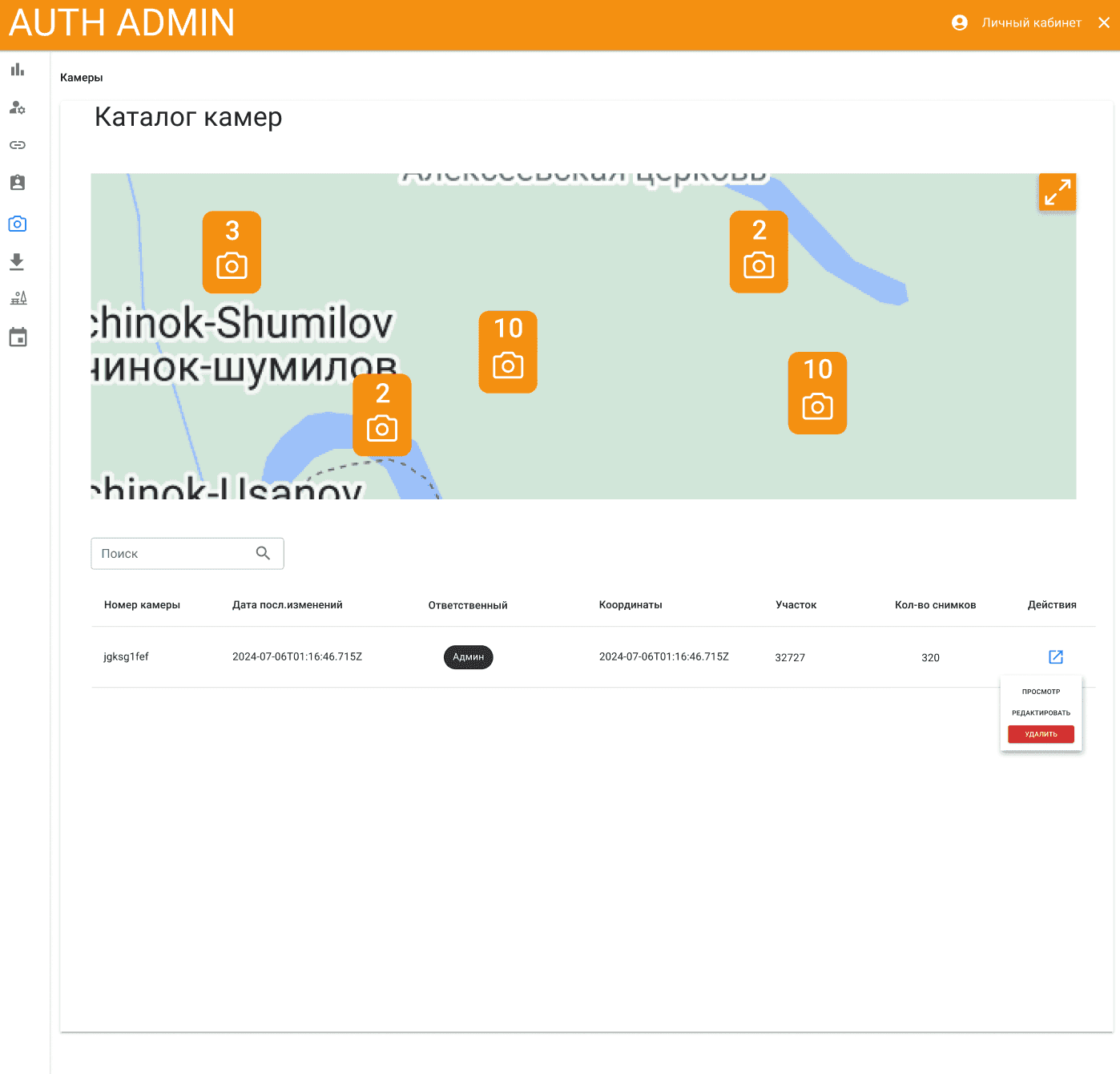Select the 2-camera cluster by the river

click(382, 415)
